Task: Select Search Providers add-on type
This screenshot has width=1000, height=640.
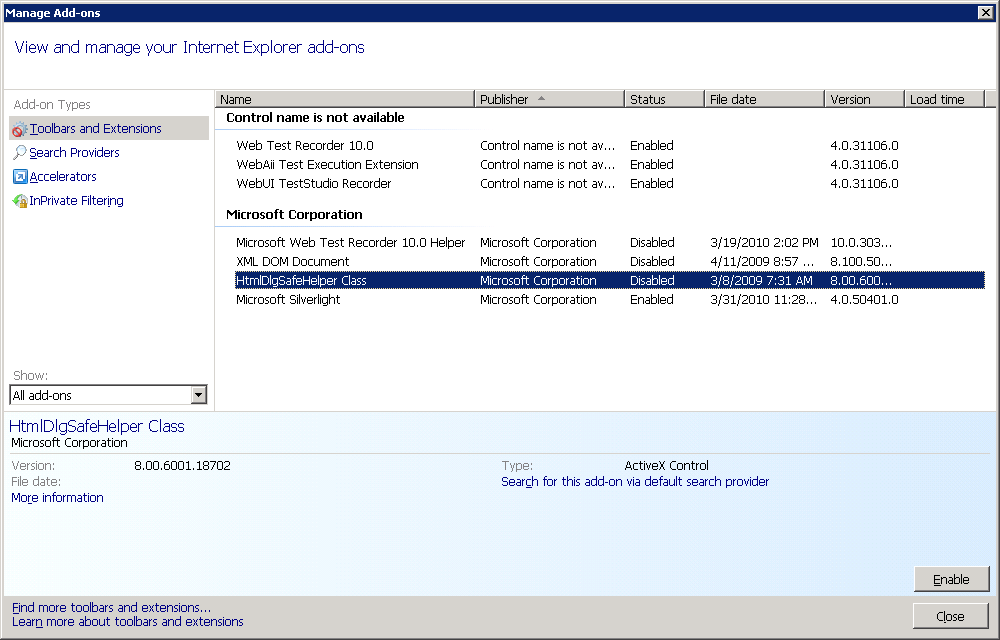Action: [x=74, y=153]
